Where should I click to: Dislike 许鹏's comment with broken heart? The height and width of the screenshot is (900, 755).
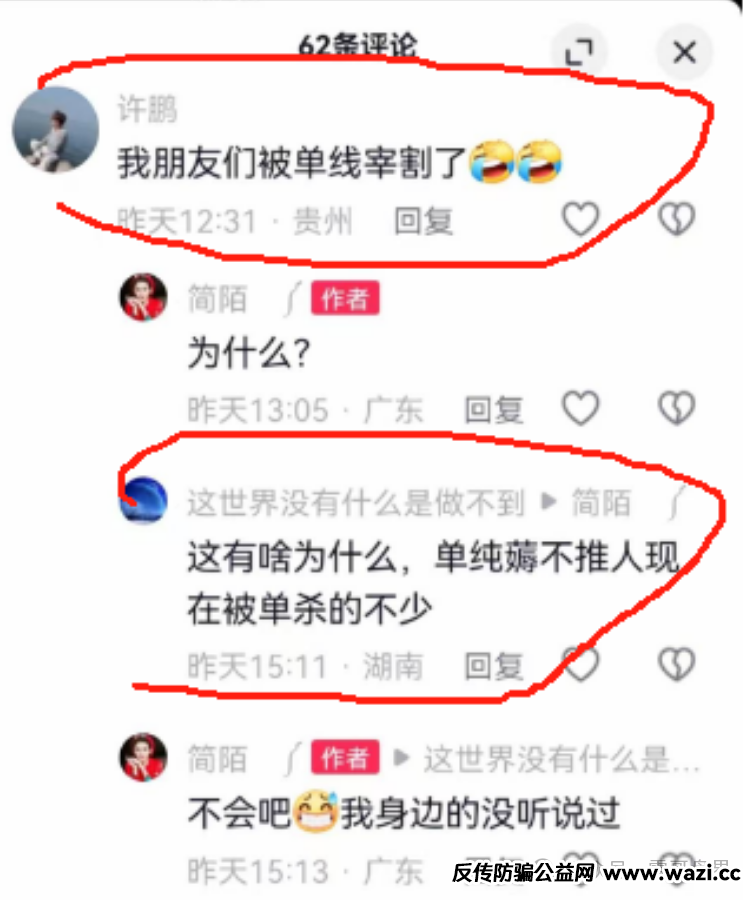[677, 220]
